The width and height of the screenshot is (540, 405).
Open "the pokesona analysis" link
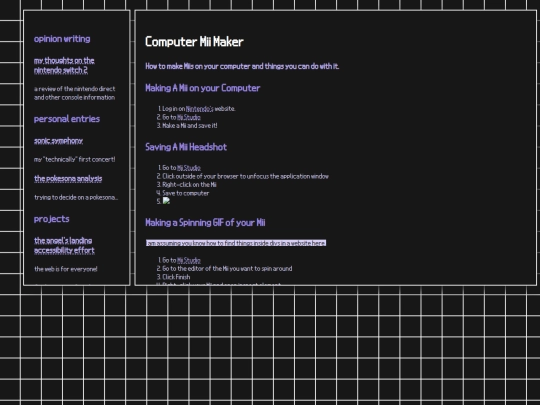[68, 178]
